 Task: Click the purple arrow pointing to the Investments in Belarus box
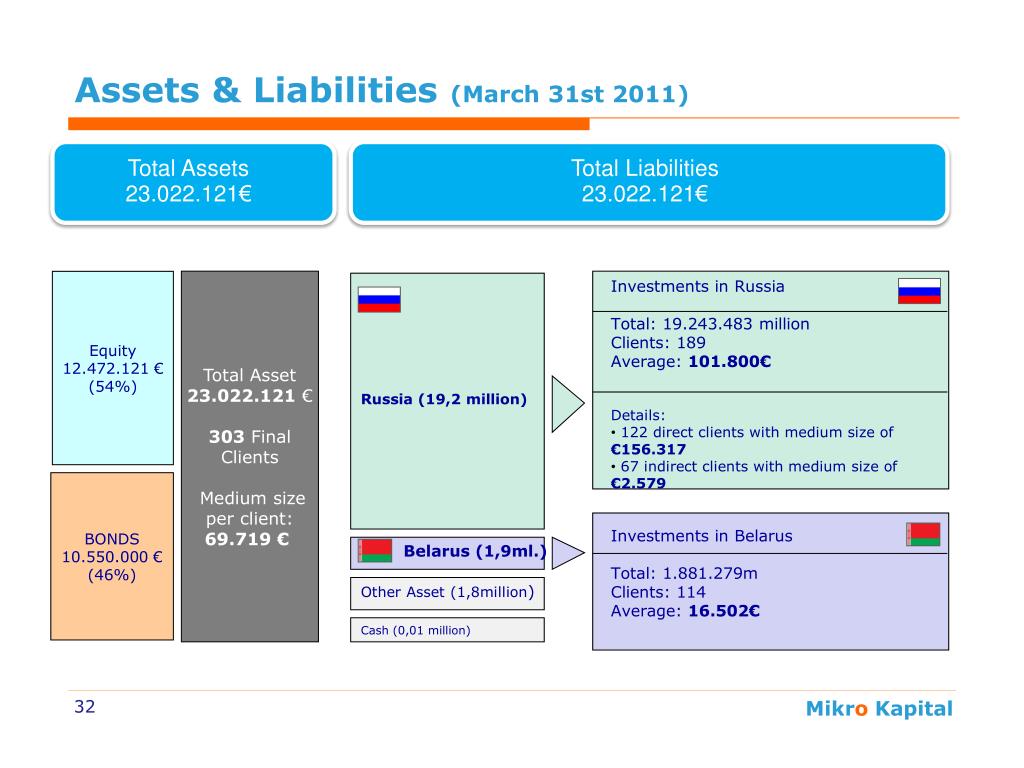coord(568,553)
